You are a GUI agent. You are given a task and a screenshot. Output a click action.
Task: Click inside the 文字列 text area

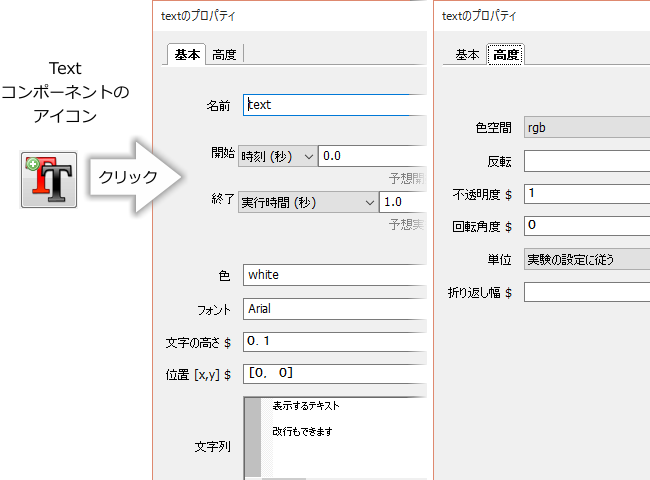pyautogui.click(x=344, y=438)
